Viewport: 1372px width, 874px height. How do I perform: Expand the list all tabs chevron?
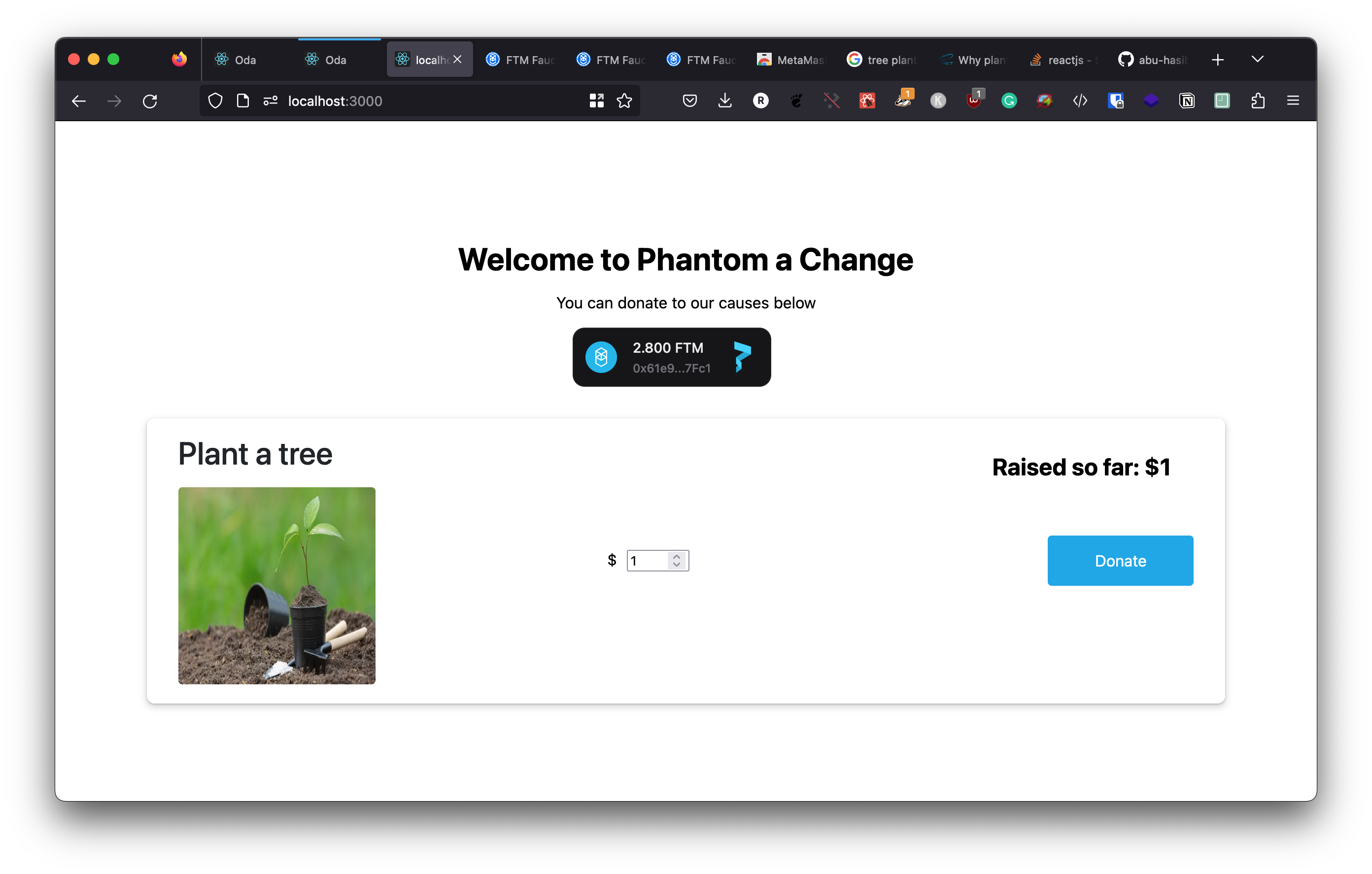point(1258,59)
